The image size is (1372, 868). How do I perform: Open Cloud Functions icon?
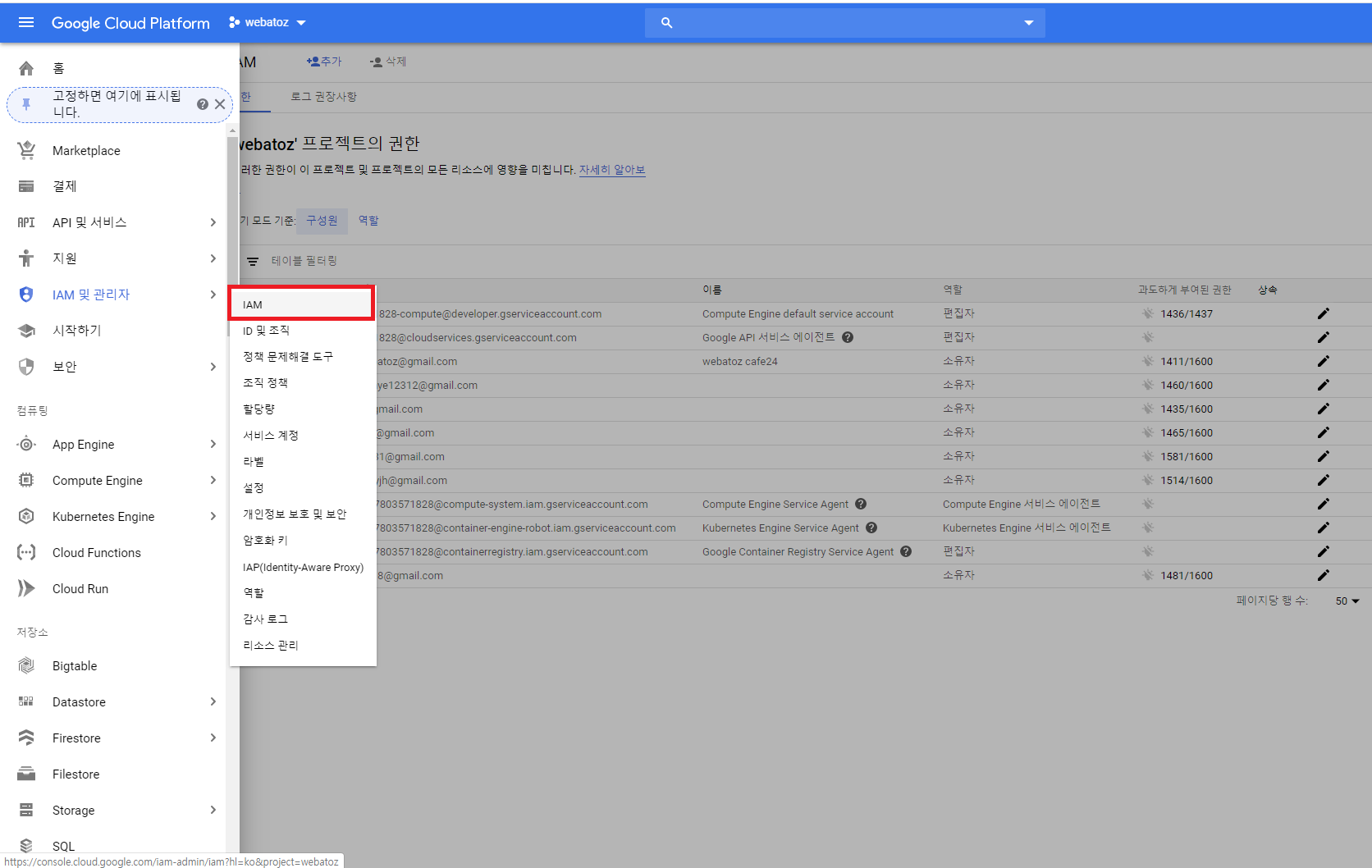coord(26,552)
